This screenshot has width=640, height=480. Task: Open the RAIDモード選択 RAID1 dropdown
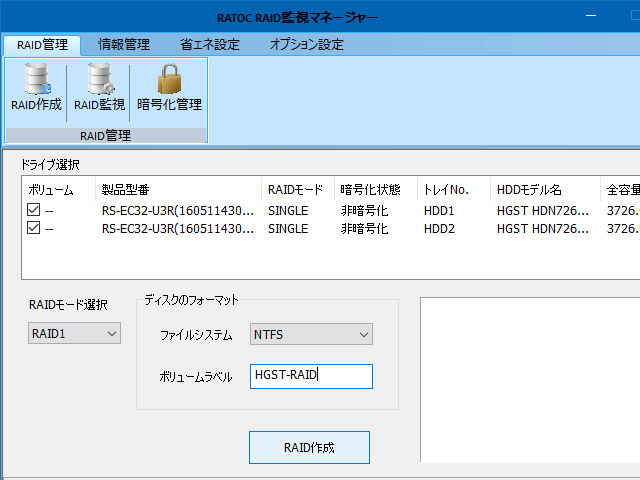74,333
